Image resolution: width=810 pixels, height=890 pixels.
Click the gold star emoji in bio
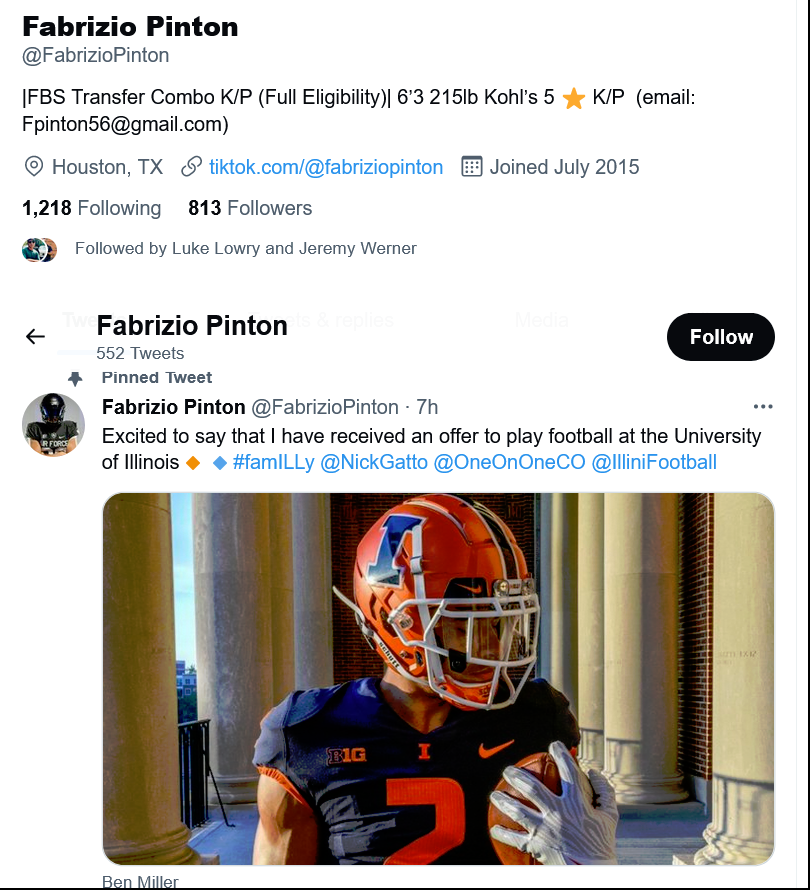(x=573, y=98)
